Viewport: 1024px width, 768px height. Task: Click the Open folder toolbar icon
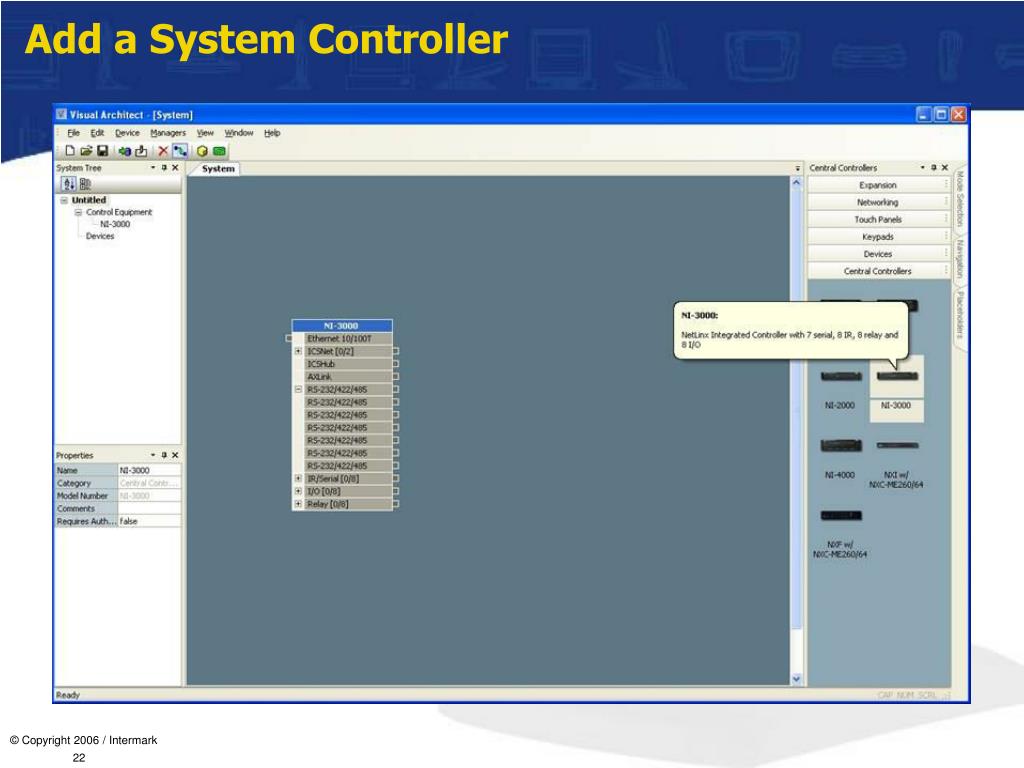pos(86,151)
